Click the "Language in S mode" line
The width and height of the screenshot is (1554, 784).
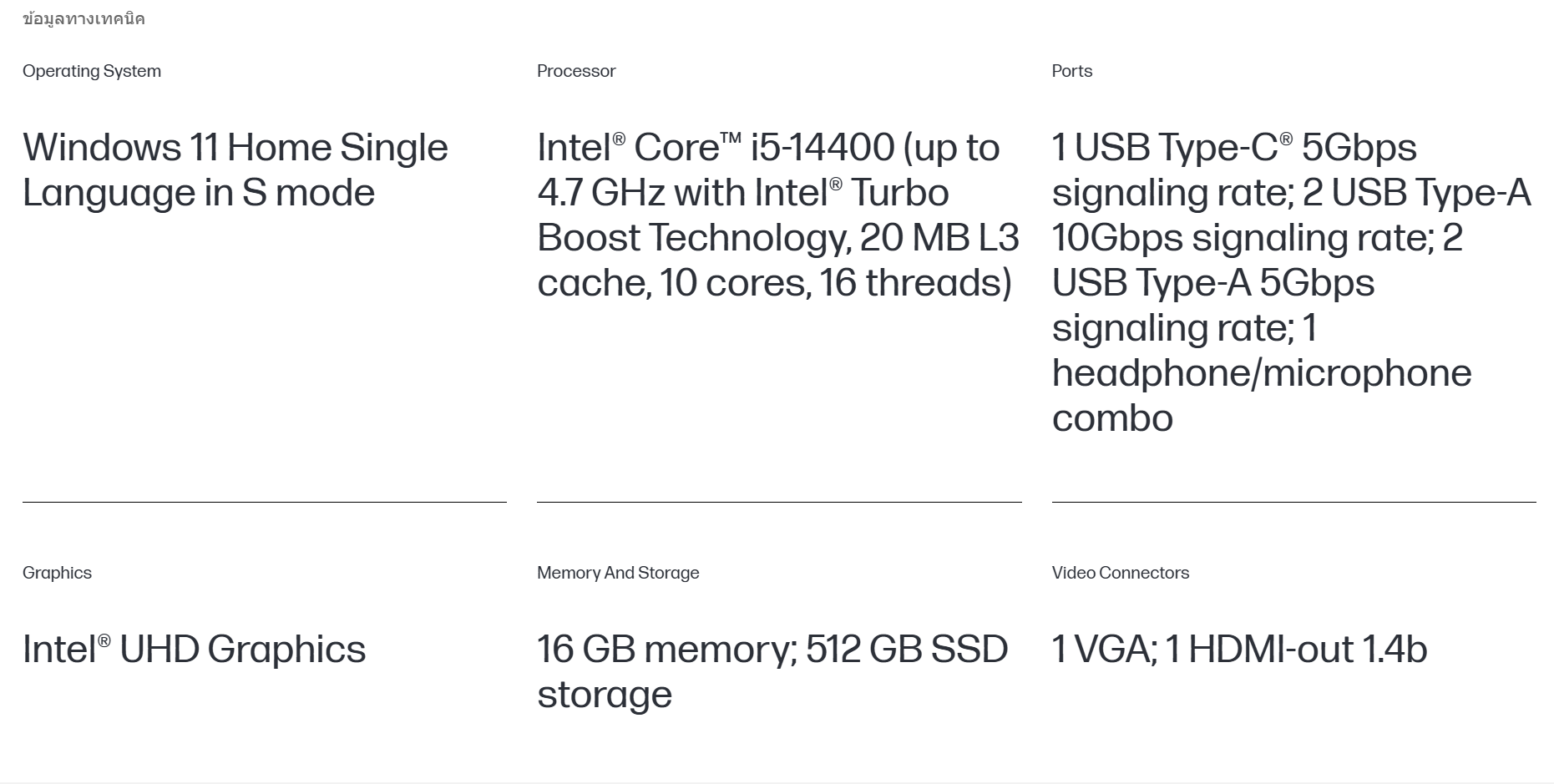[199, 193]
